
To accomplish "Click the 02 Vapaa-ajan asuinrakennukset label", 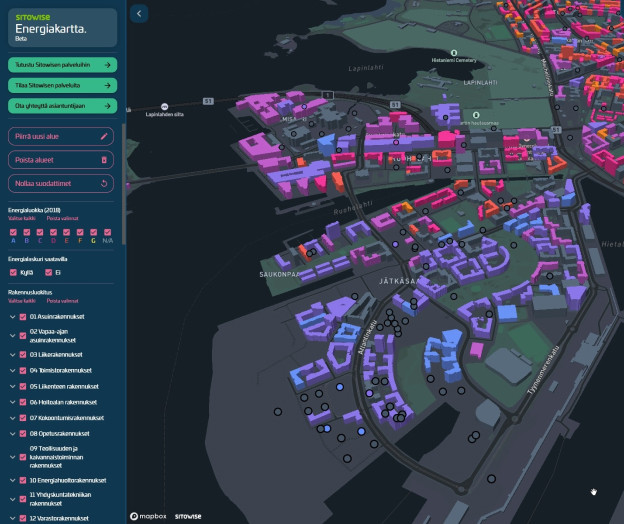I will 53,336.
